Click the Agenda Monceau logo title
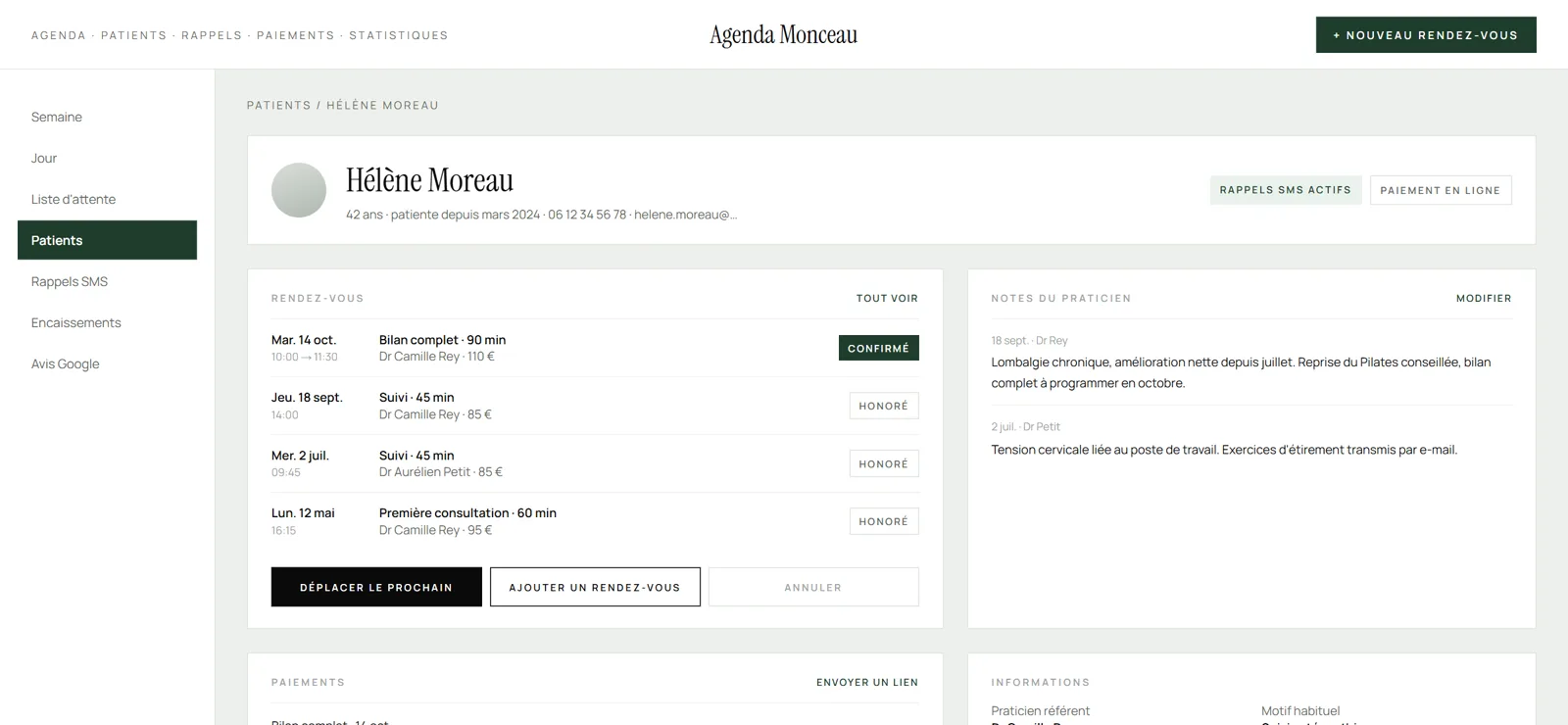The image size is (1568, 725). [784, 35]
